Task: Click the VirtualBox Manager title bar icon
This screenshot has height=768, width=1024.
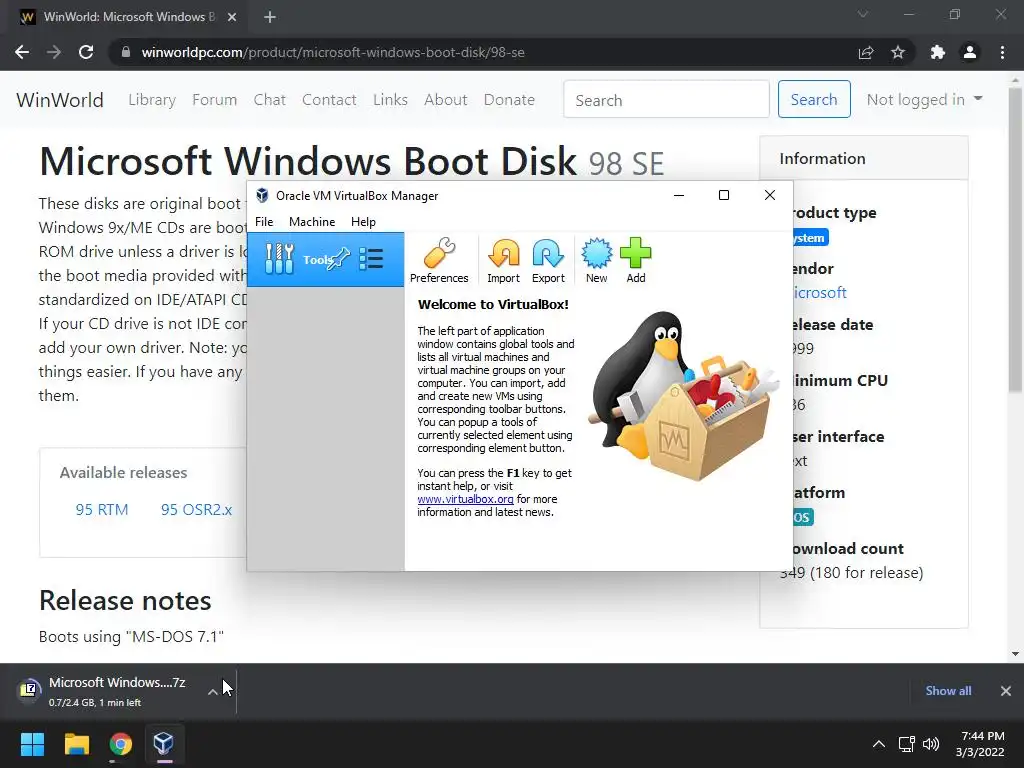Action: coord(262,195)
